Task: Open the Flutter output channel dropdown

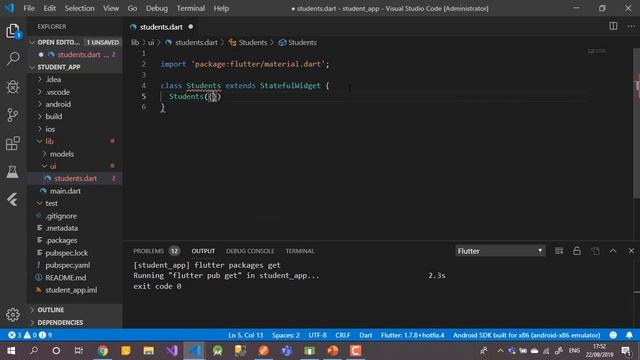Action: pyautogui.click(x=500, y=251)
